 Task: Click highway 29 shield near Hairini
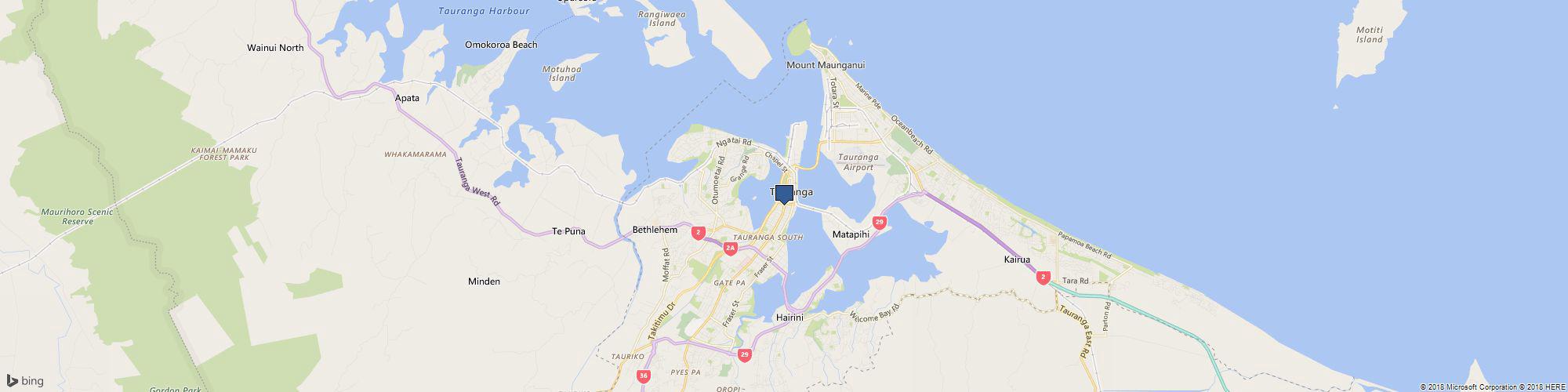click(x=744, y=355)
